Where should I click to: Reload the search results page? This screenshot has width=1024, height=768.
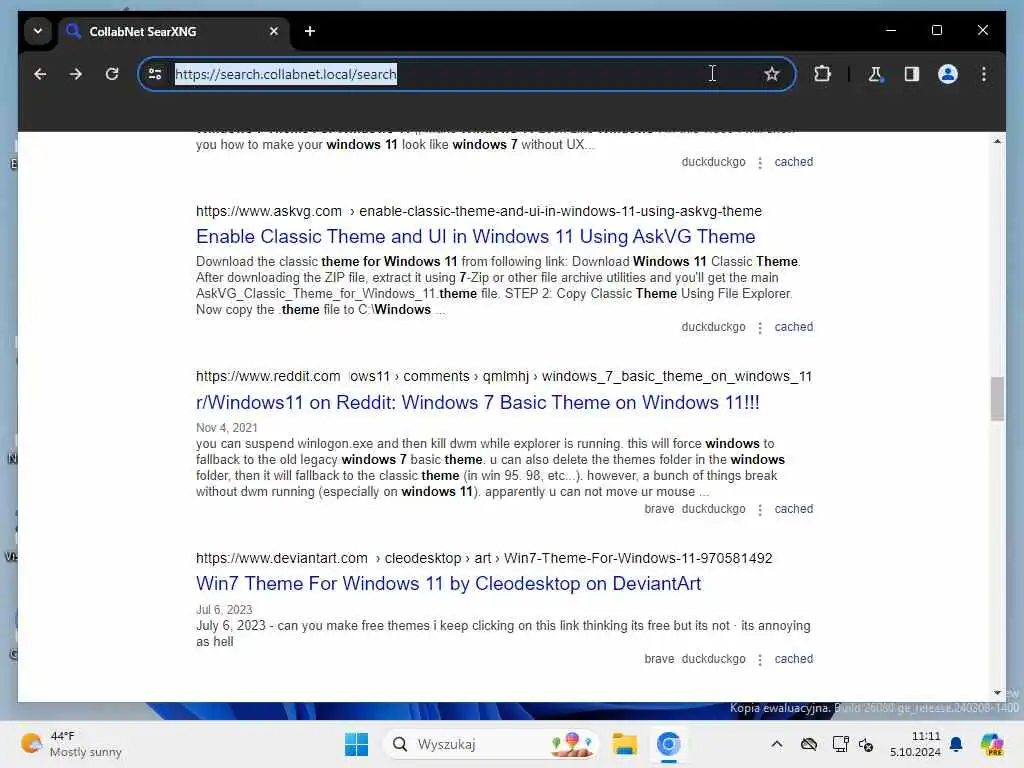[x=112, y=74]
